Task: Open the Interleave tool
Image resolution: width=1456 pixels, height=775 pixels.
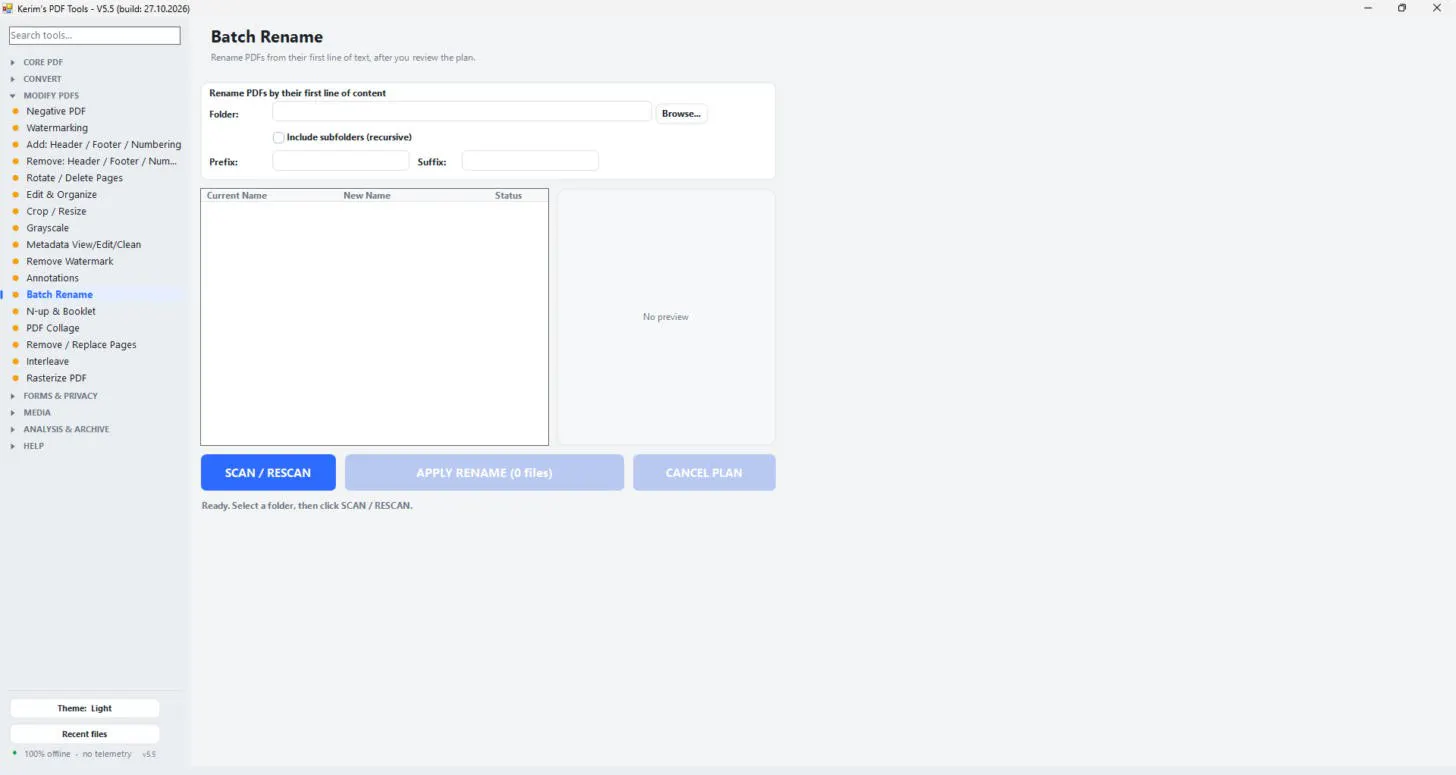Action: point(48,361)
